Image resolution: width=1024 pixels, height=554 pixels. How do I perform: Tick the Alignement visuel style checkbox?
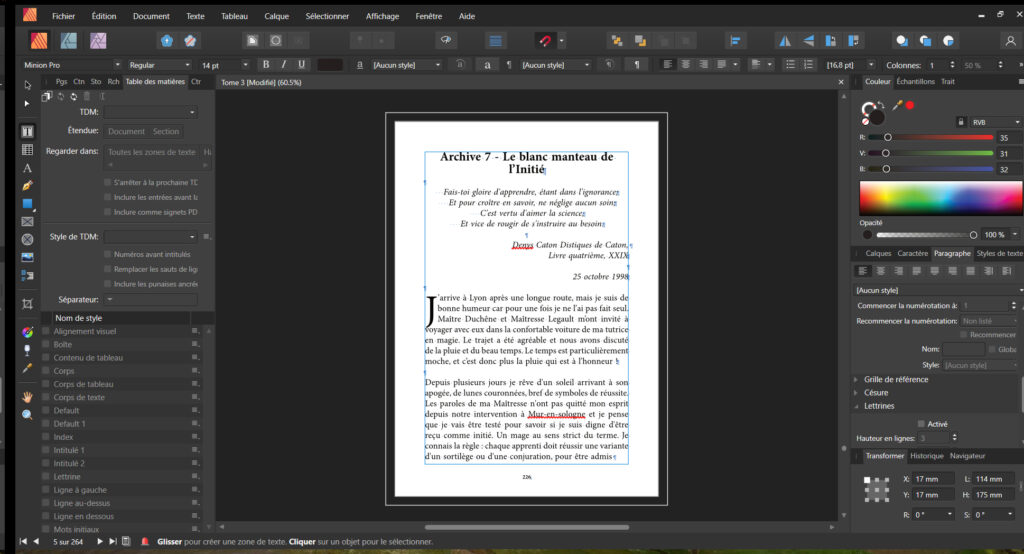pos(46,331)
